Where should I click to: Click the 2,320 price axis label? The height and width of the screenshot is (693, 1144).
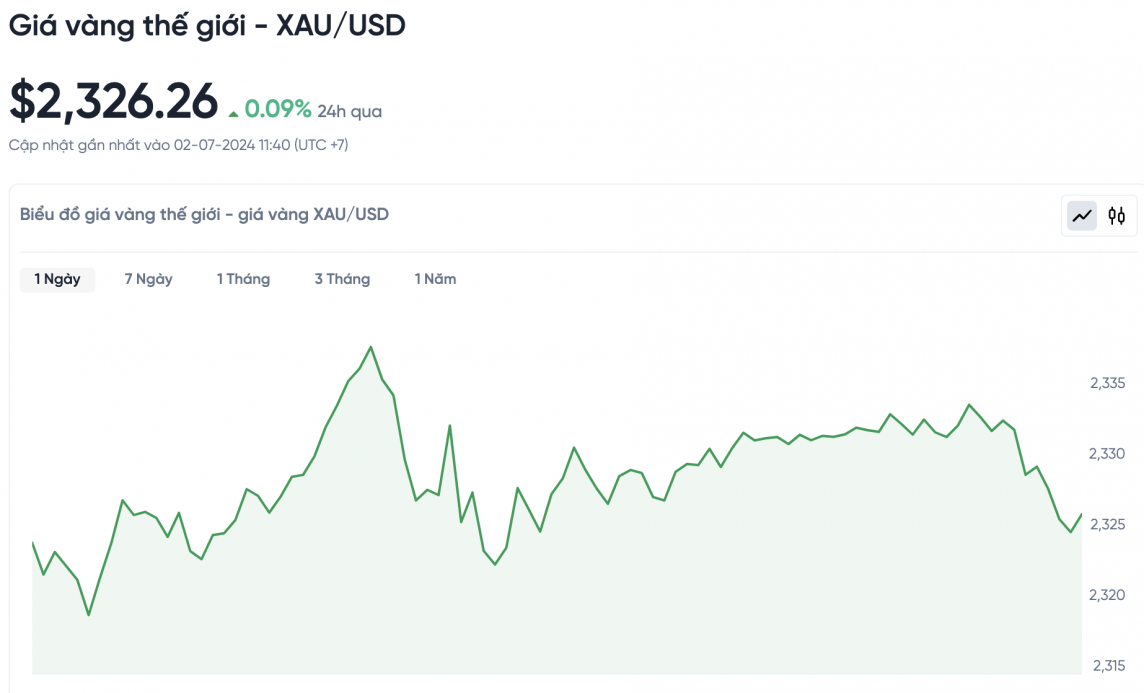point(1107,595)
